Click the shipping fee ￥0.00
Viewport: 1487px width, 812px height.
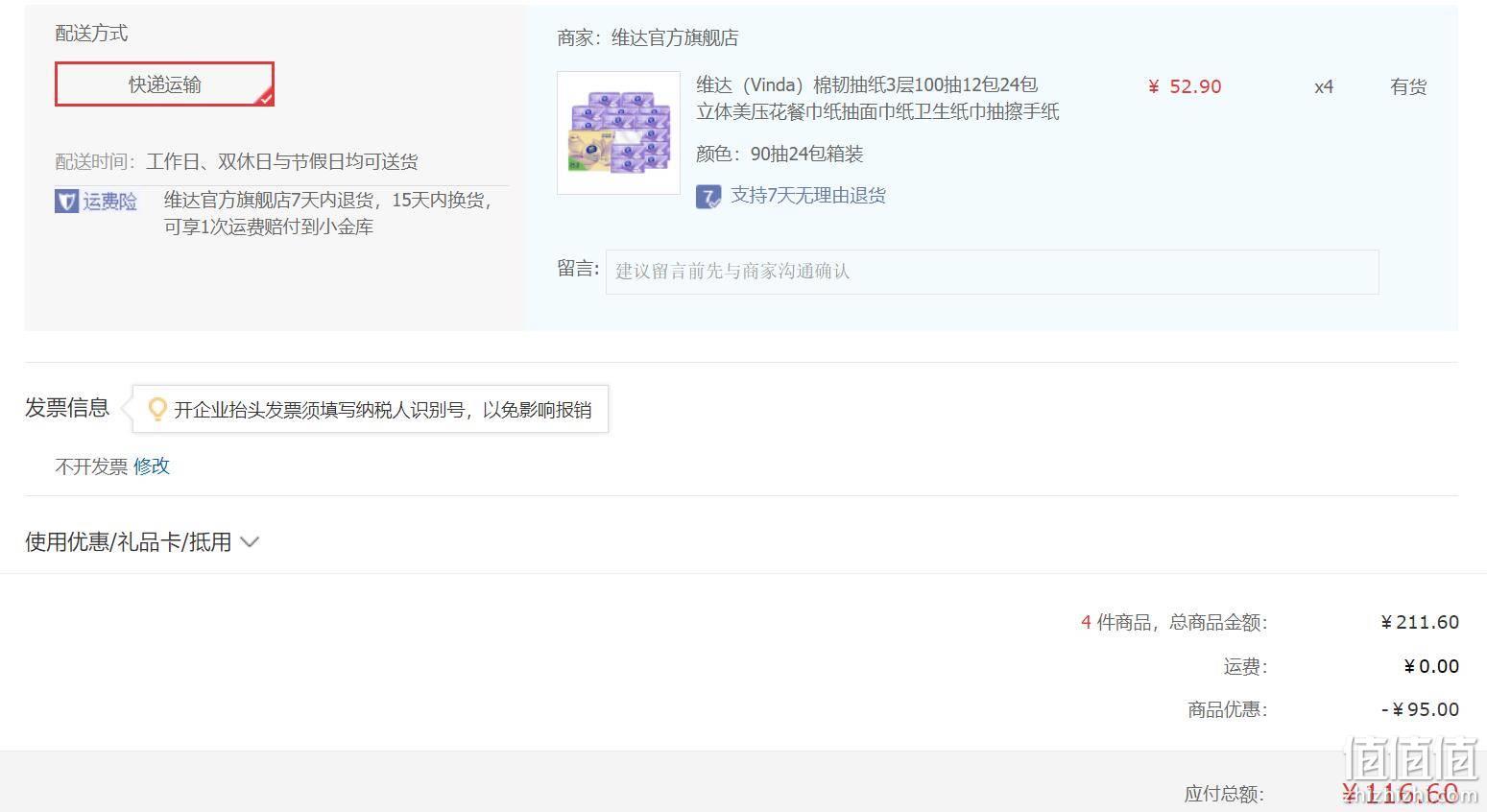tap(1431, 666)
